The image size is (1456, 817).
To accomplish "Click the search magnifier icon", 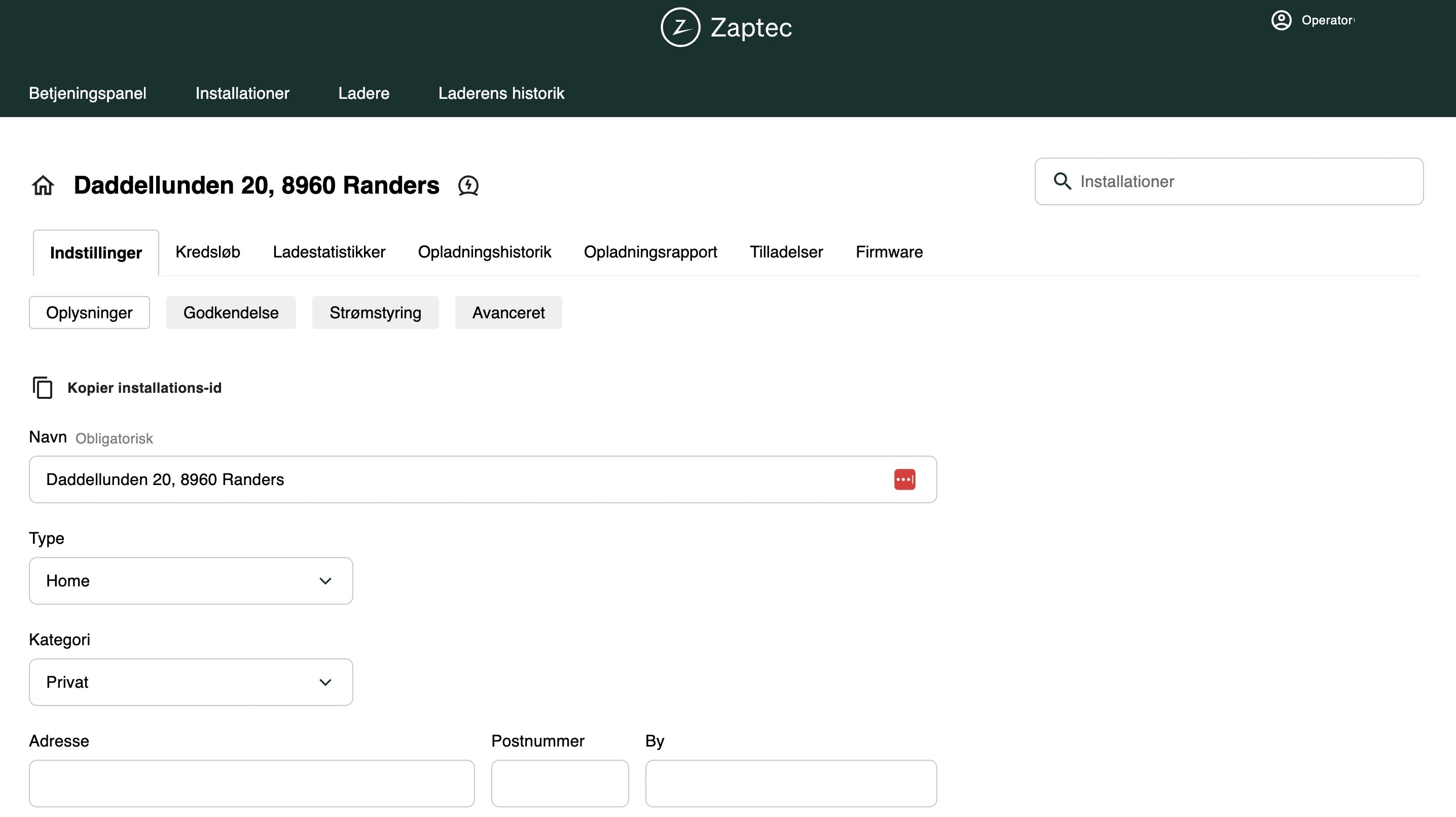I will (x=1063, y=181).
